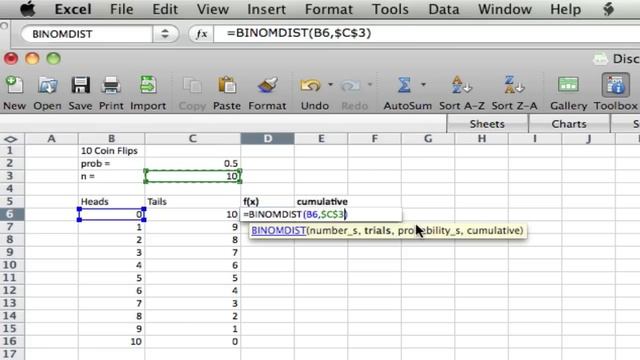Viewport: 640px width, 360px height.
Task: Click the select-all corner of the sheet
Action: point(11,139)
